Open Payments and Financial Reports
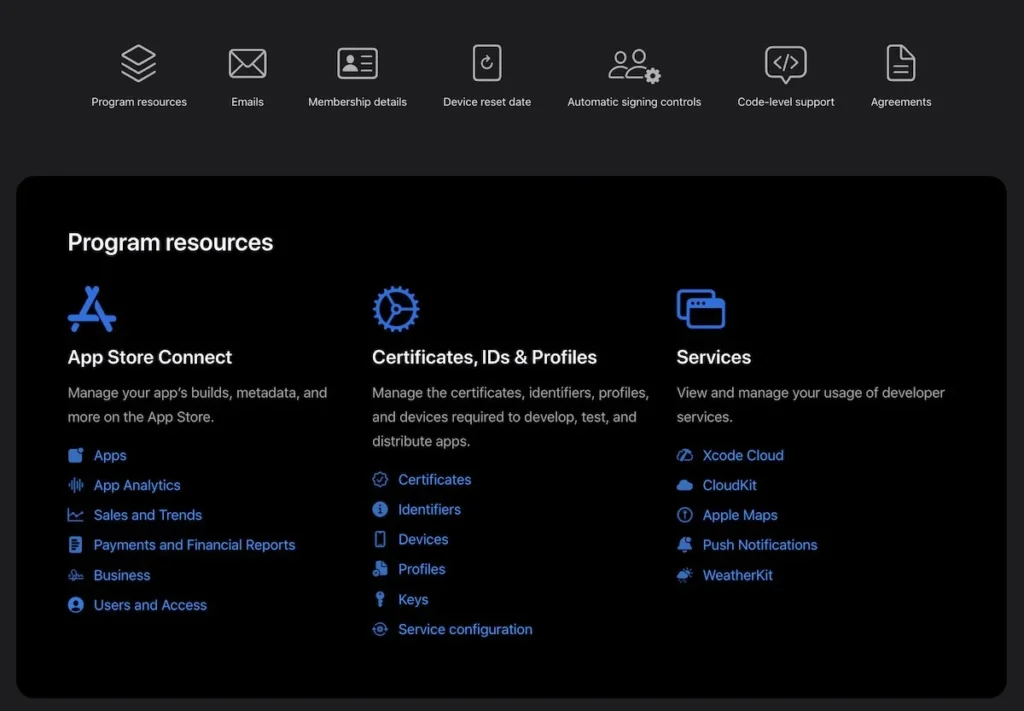The image size is (1024, 711). pos(194,545)
